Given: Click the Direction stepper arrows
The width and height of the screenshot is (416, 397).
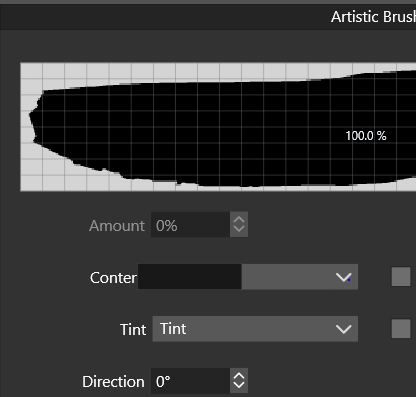Looking at the screenshot, I should click(239, 381).
